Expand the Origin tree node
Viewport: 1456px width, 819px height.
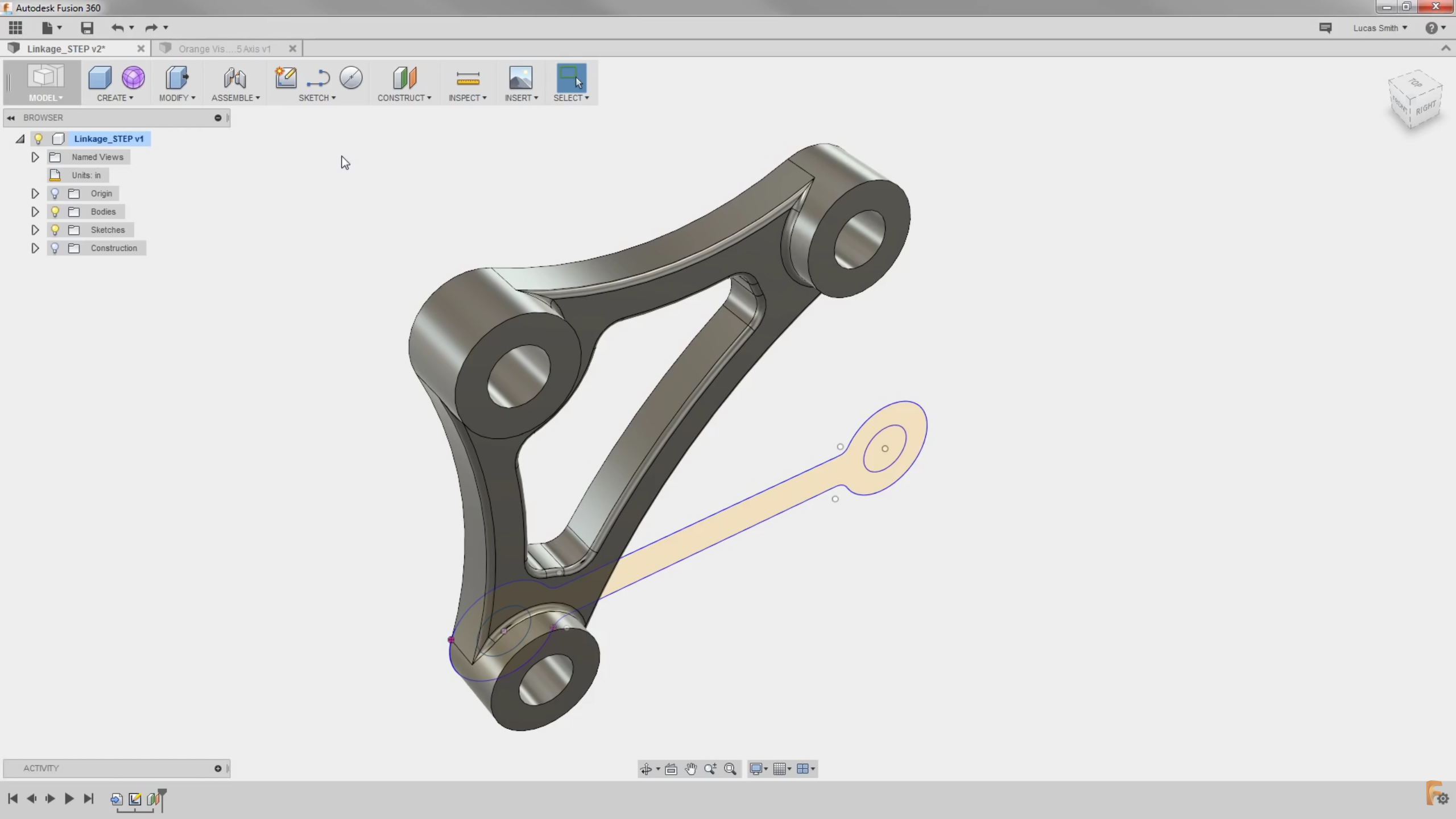pos(35,193)
